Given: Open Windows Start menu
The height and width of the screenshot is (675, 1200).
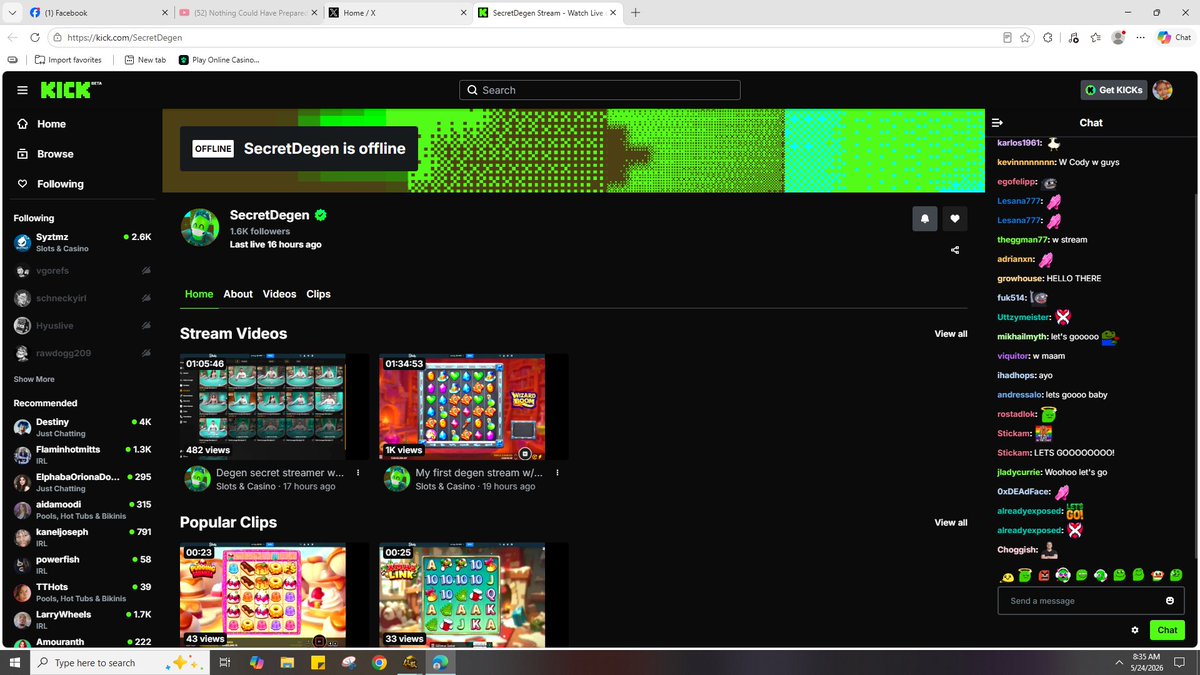Looking at the screenshot, I should (x=14, y=662).
